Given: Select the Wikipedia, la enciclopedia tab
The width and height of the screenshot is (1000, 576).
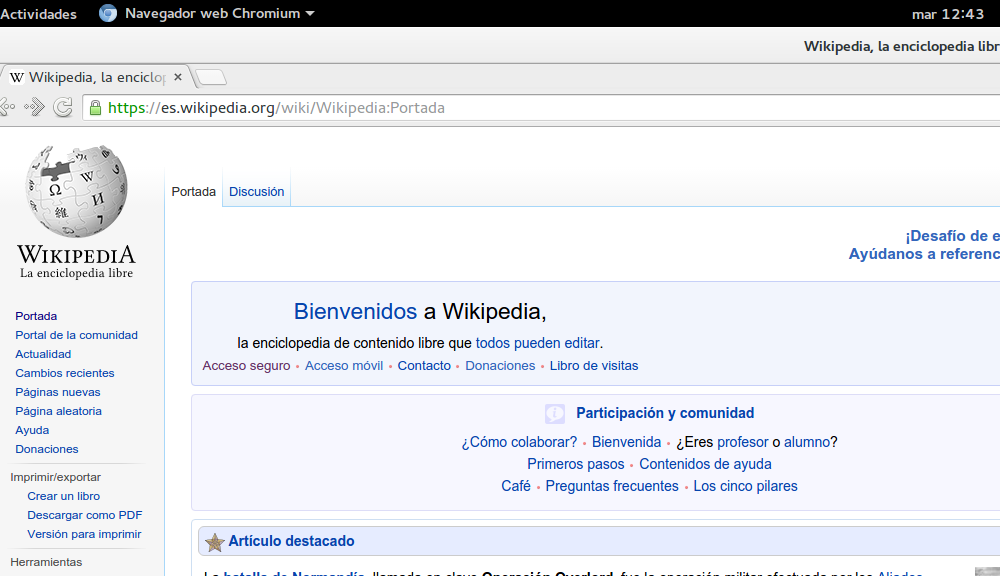Looking at the screenshot, I should 96,77.
